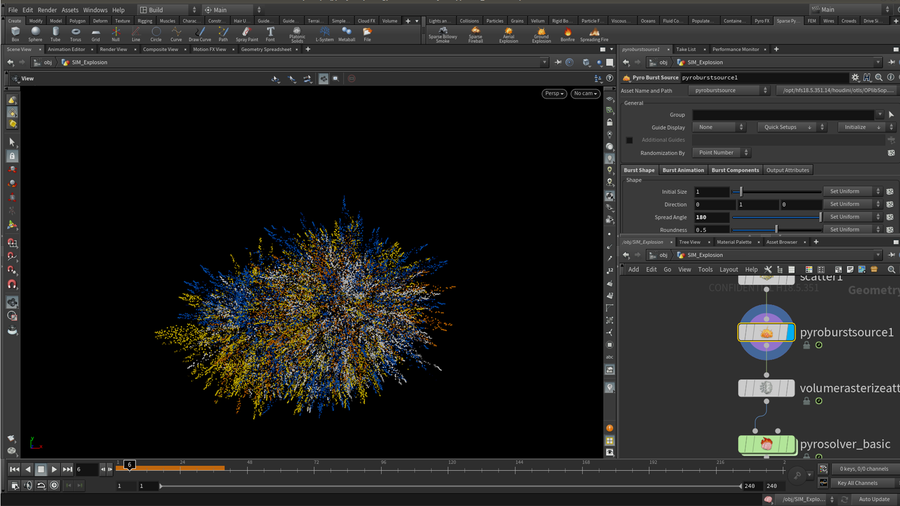Open Randomization By Point Number dropdown

pos(721,153)
